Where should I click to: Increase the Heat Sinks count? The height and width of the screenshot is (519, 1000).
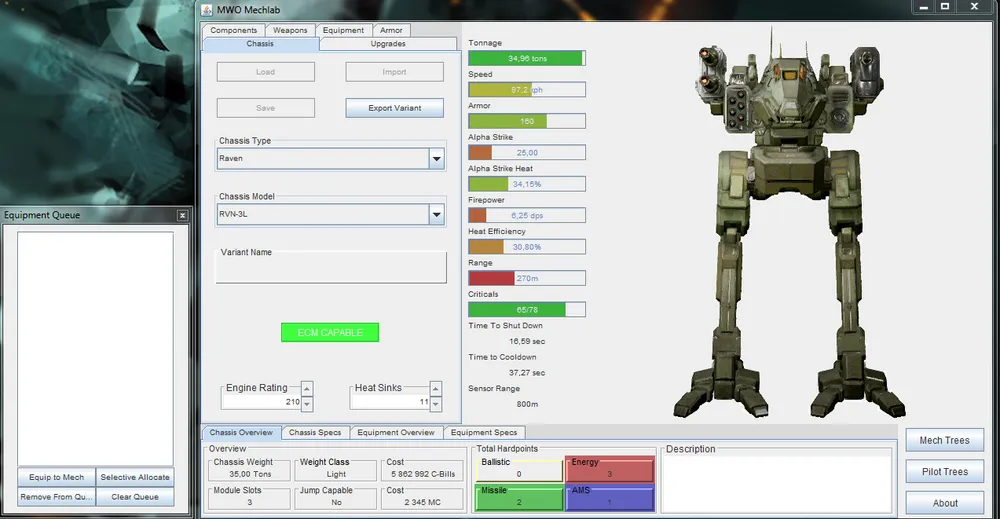[x=435, y=388]
